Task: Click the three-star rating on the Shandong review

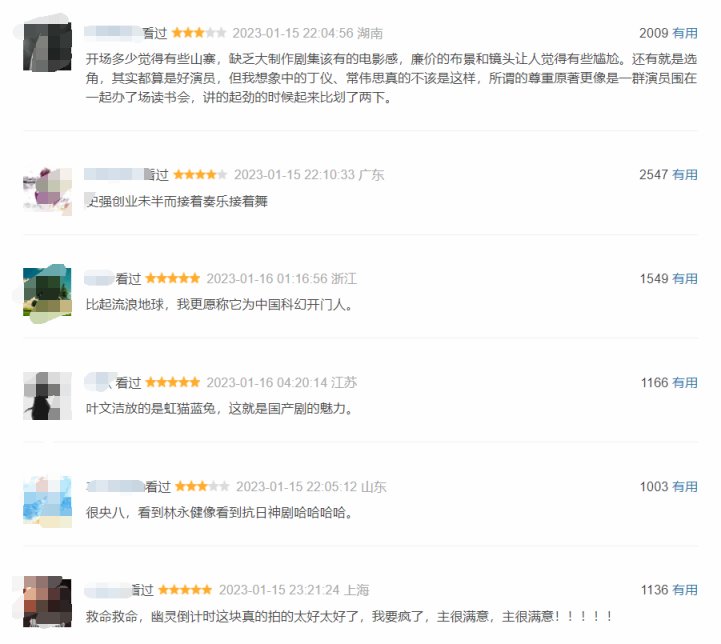Action: point(202,486)
